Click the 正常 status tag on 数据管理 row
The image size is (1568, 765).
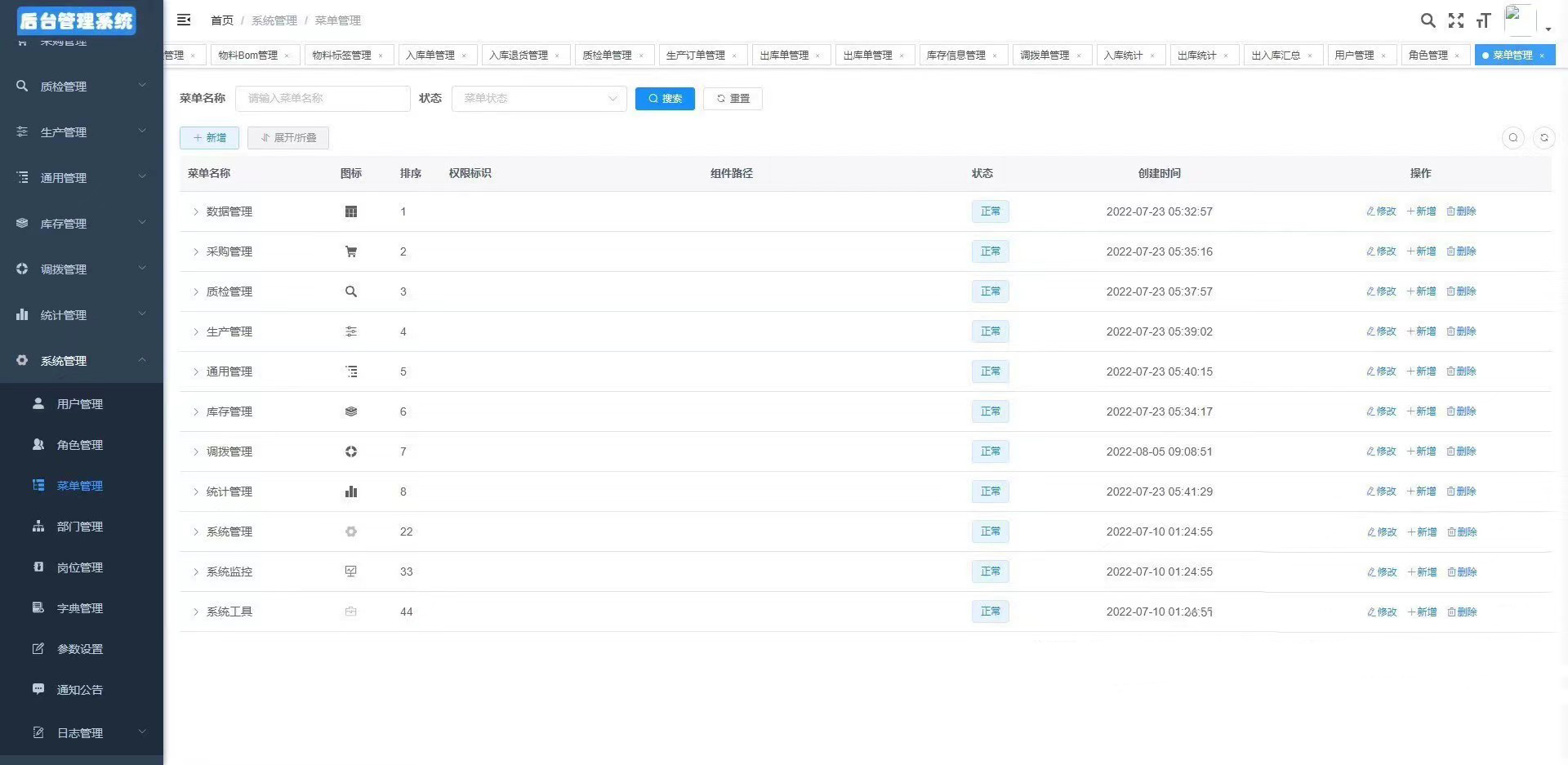(990, 211)
